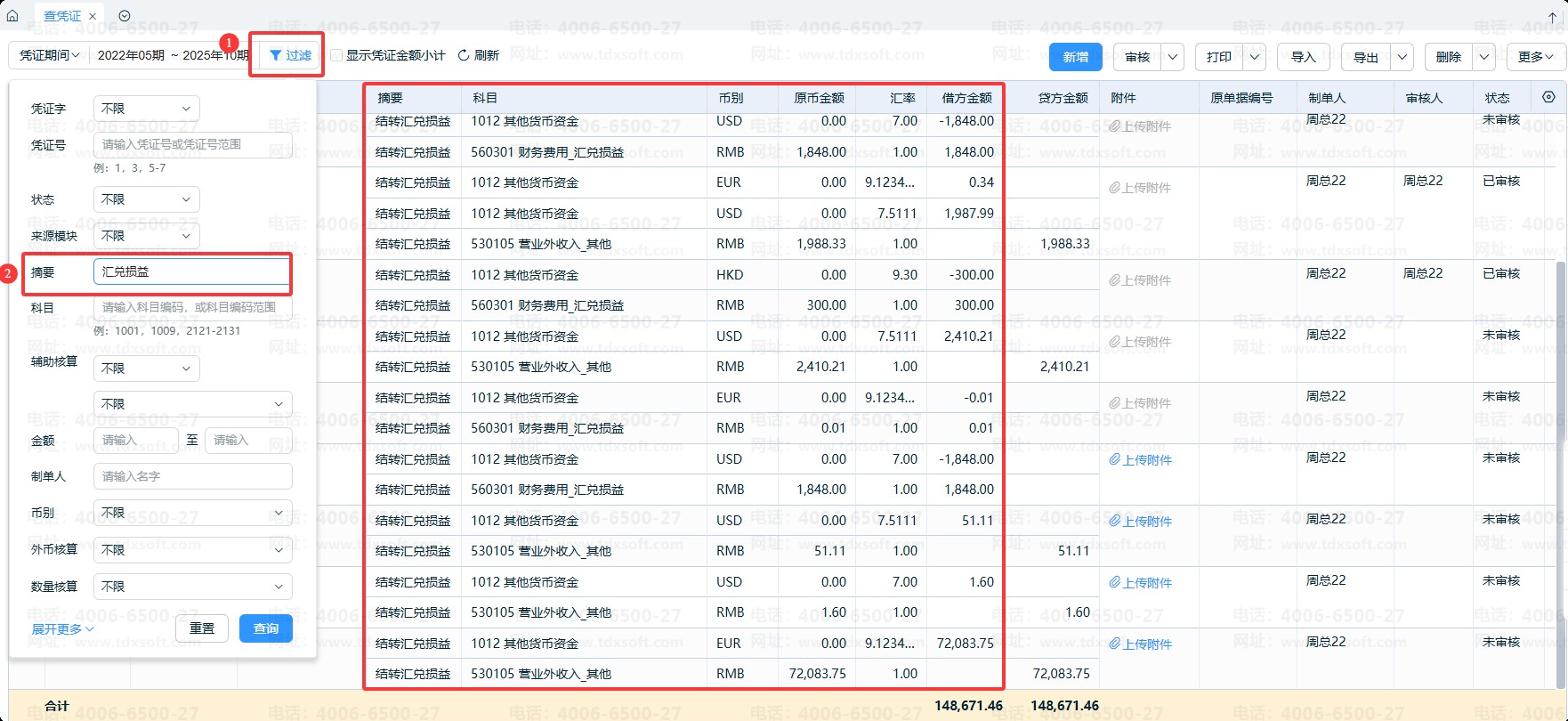Expand the 币别 dropdown in the filter panel
The width and height of the screenshot is (1568, 721).
click(192, 514)
